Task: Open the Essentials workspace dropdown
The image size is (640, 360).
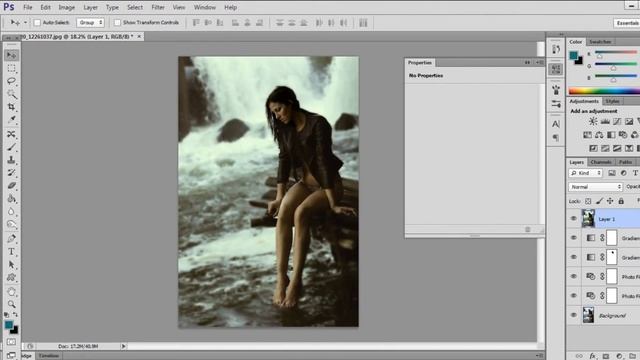Action: pyautogui.click(x=627, y=23)
